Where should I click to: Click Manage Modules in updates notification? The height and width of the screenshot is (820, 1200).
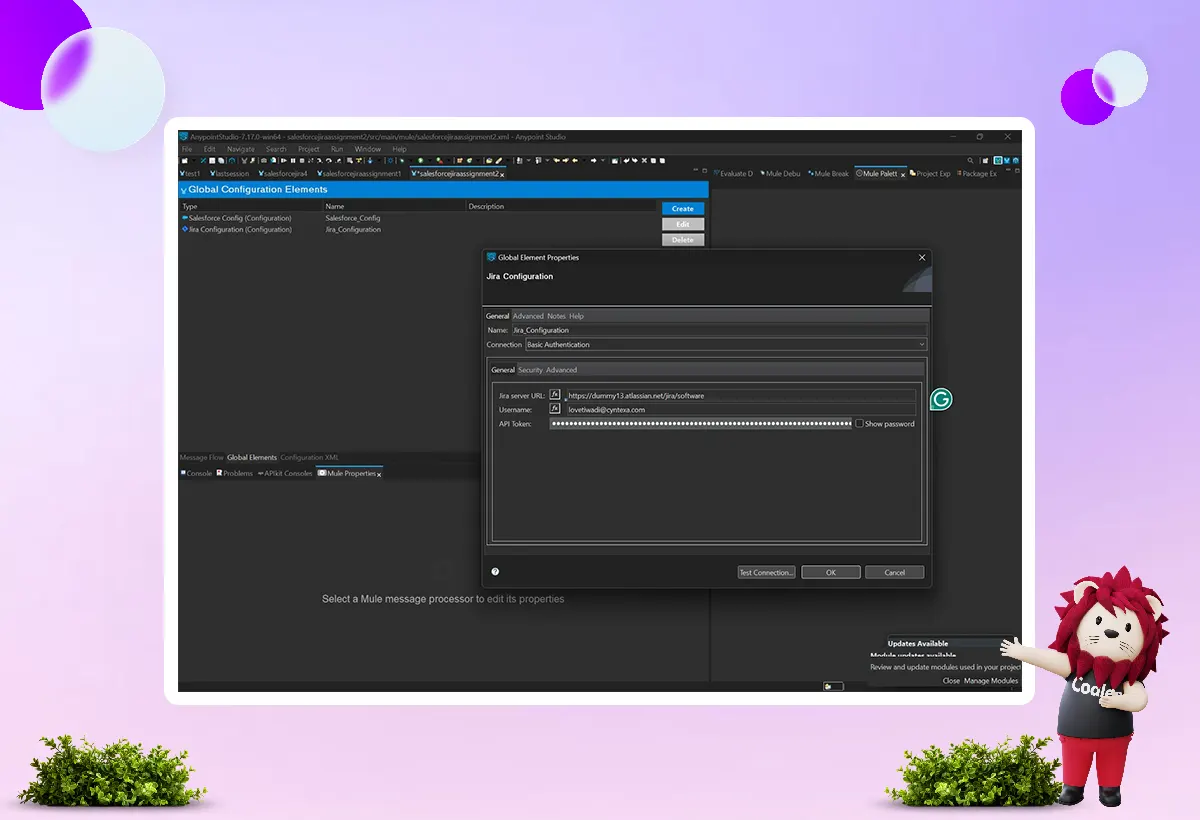tap(991, 681)
